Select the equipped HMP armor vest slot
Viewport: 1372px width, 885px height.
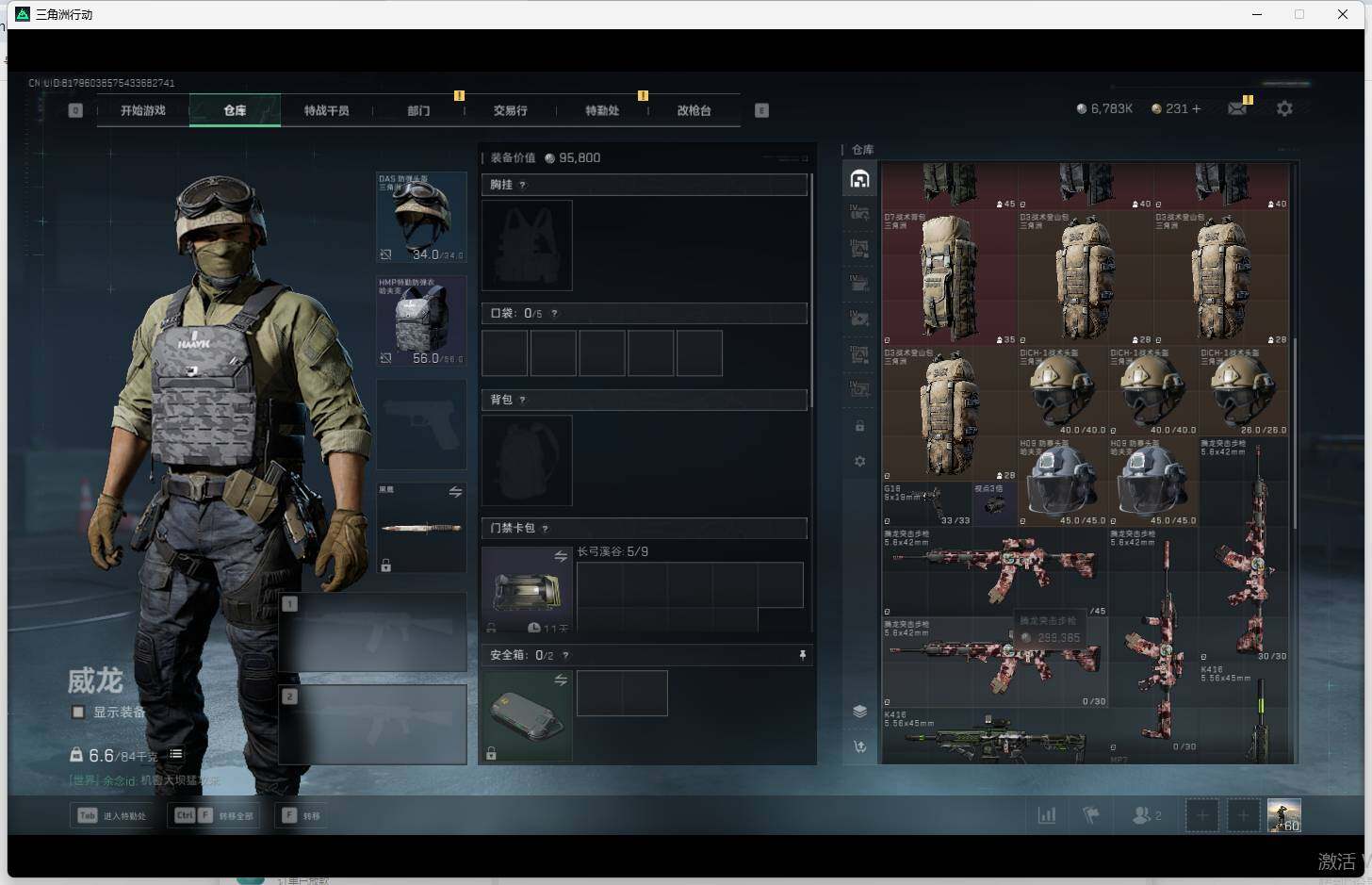421,320
